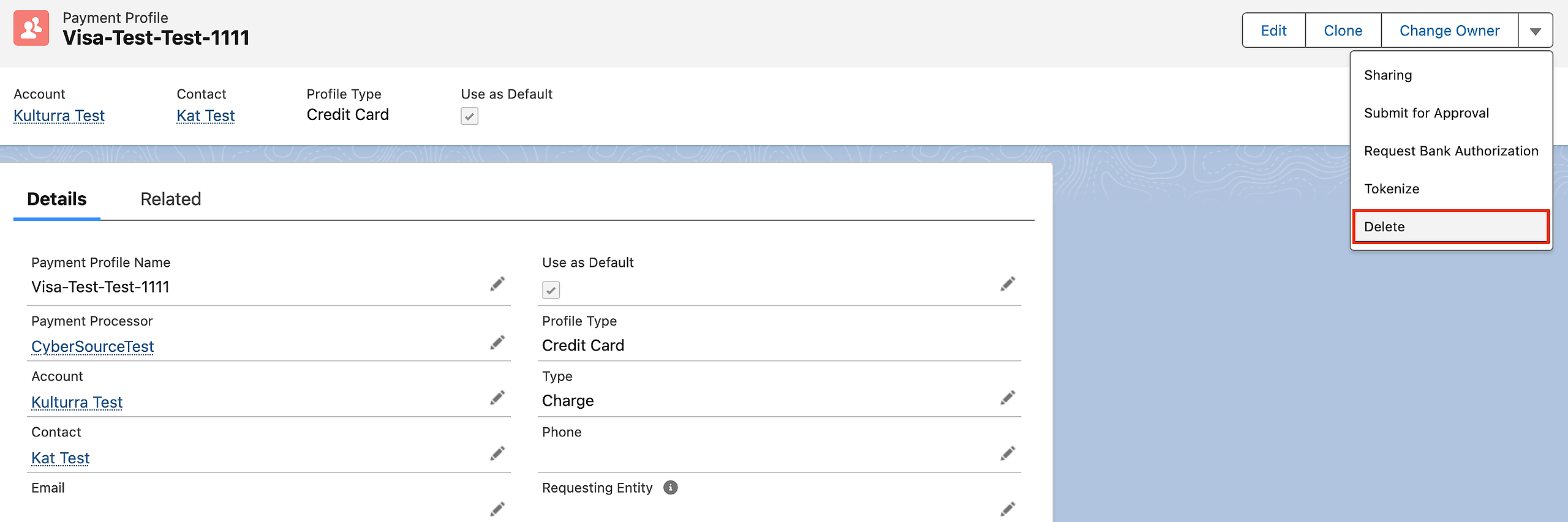Edit the Type Charge field pencil
This screenshot has height=522, width=1568.
[1008, 398]
